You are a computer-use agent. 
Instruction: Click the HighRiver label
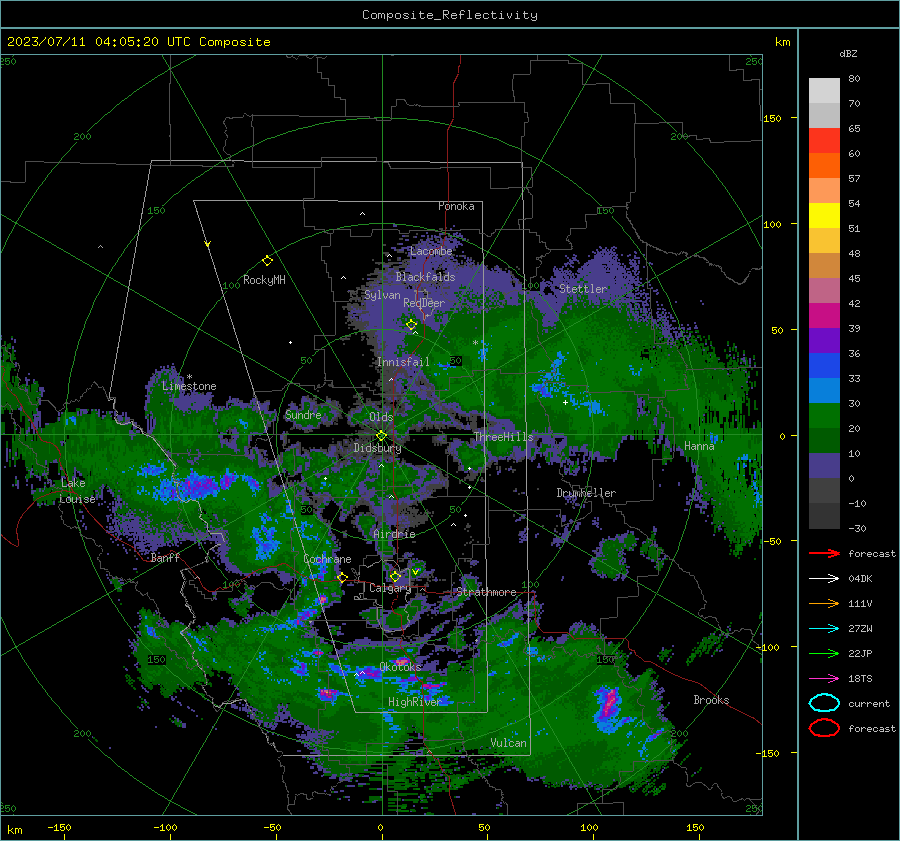(414, 702)
